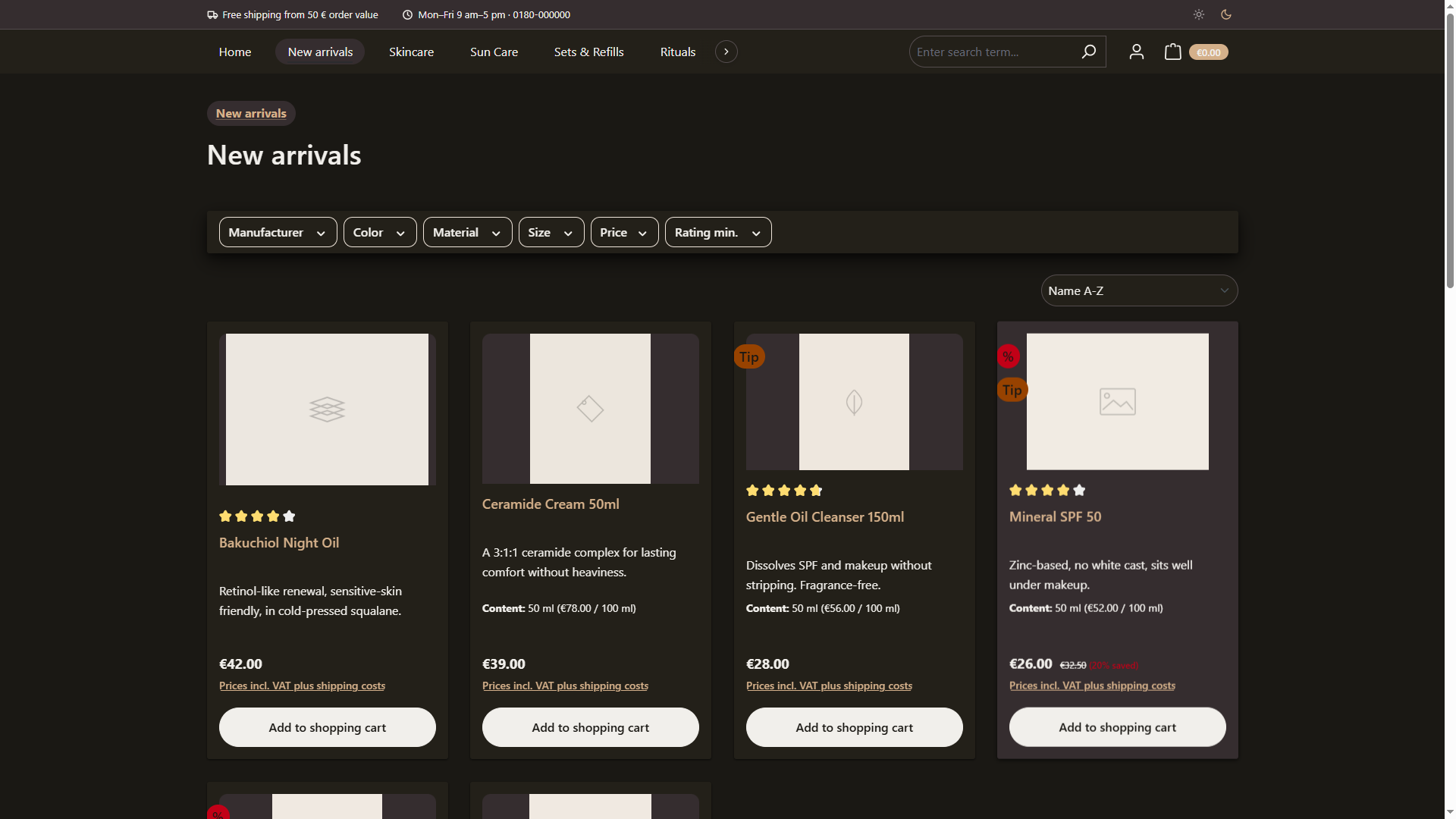
Task: Open Bakuchiol Night Oil product image
Action: (x=328, y=409)
